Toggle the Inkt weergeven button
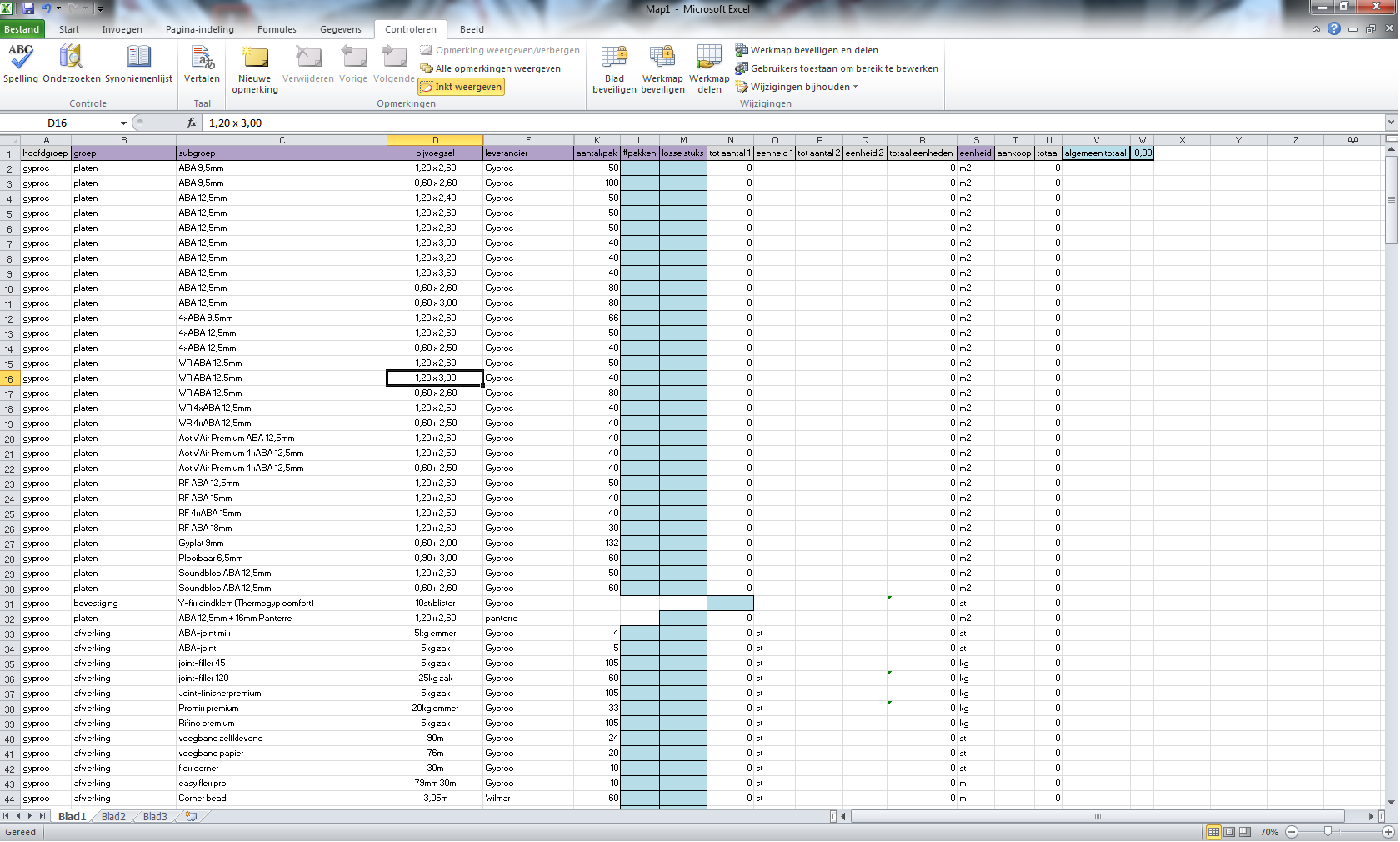This screenshot has width=1400, height=842. click(x=461, y=87)
